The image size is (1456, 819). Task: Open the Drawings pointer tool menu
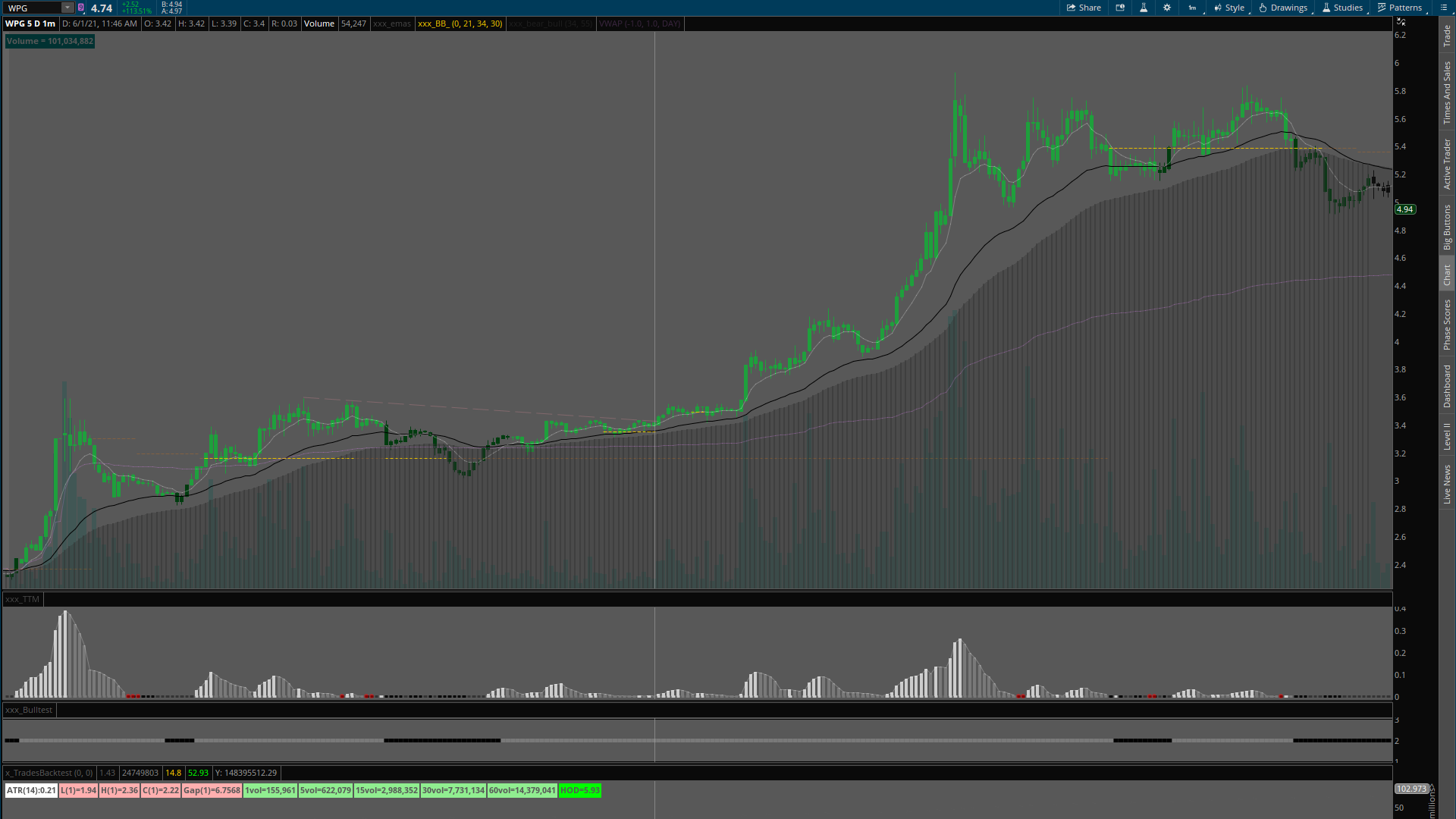tap(1283, 8)
